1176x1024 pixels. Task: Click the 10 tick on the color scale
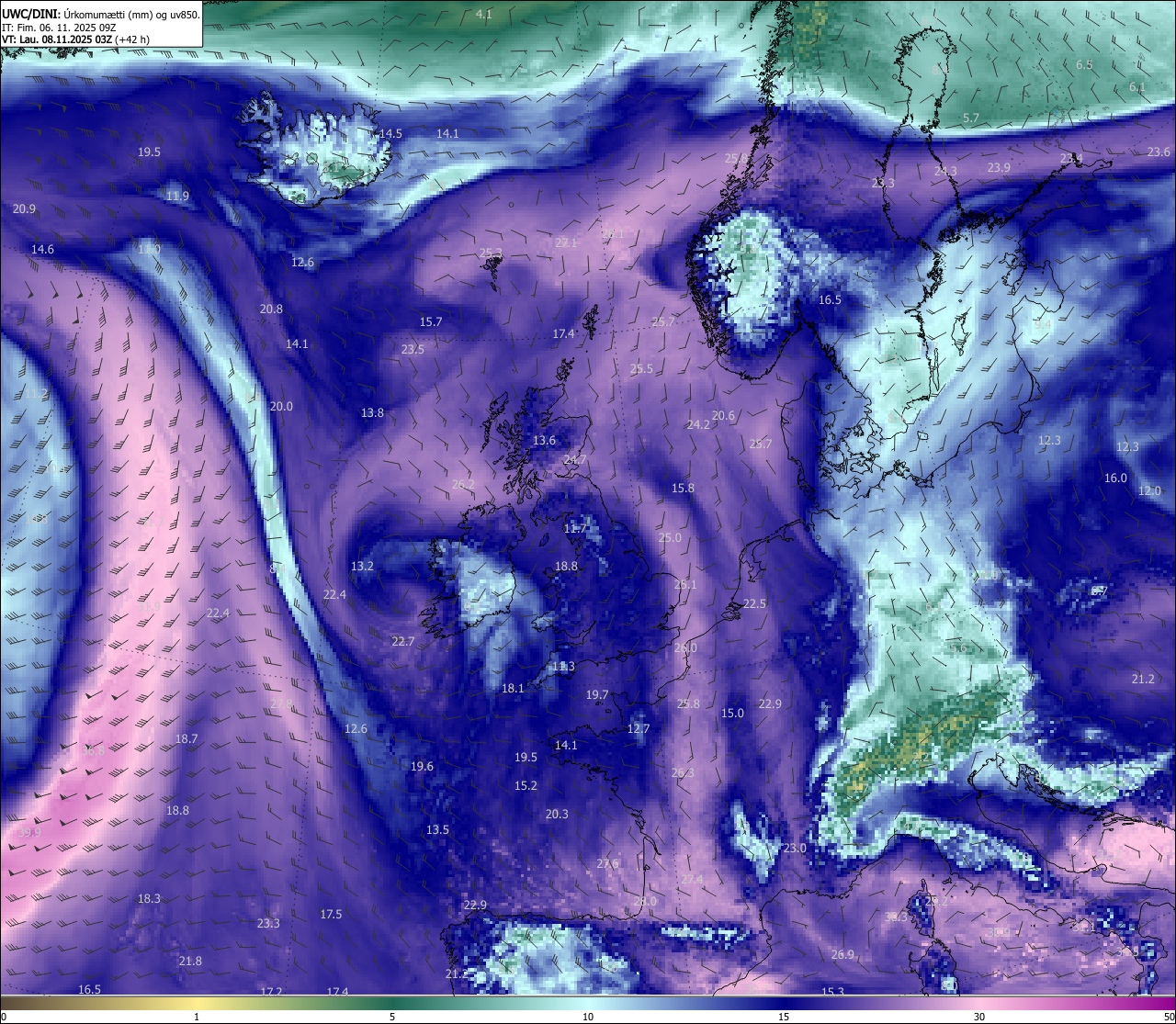tap(588, 1017)
